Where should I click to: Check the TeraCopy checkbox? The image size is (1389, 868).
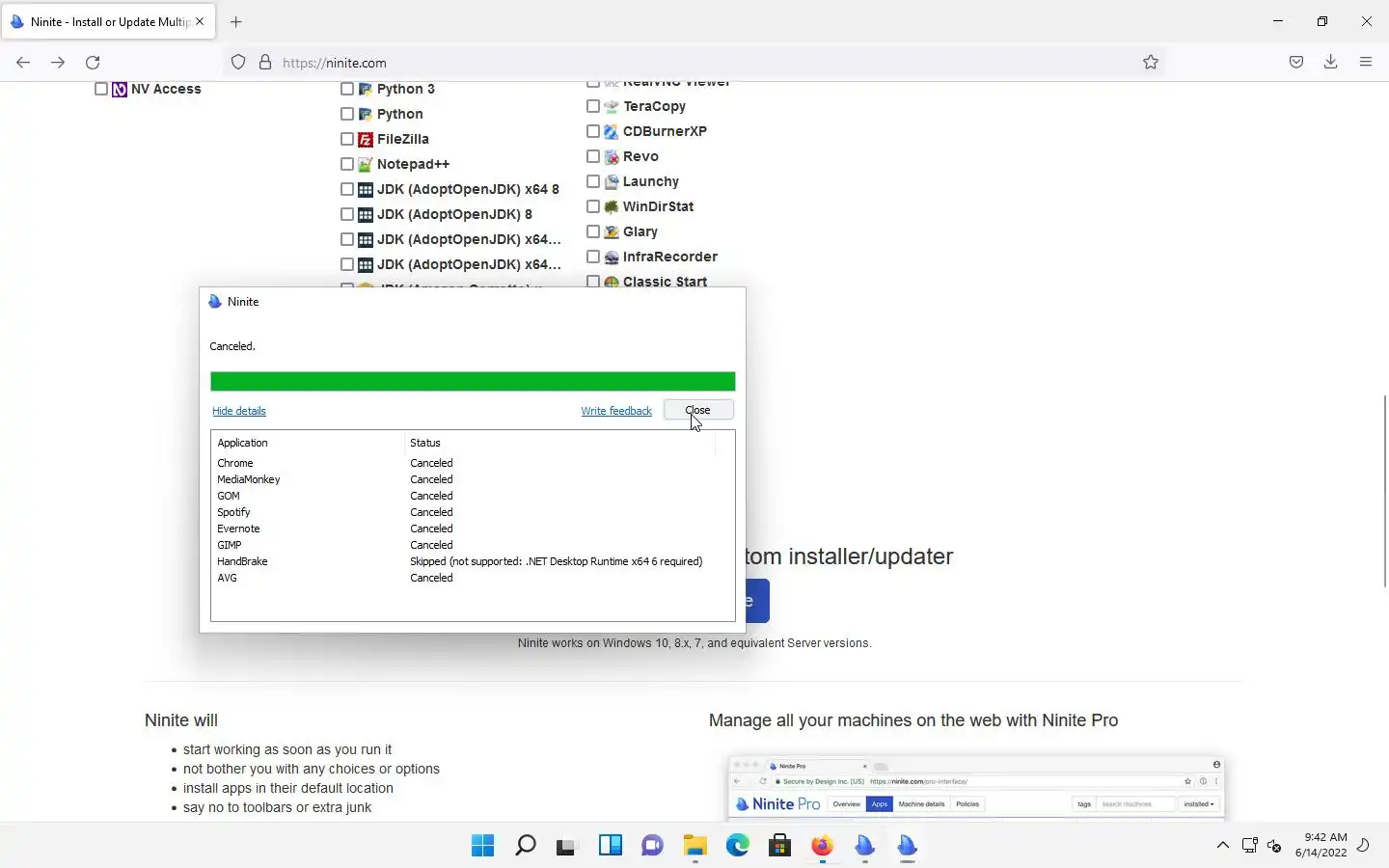point(593,106)
